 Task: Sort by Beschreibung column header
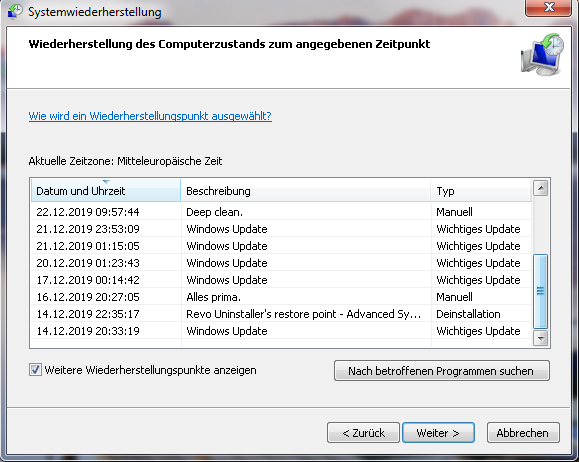(x=306, y=191)
